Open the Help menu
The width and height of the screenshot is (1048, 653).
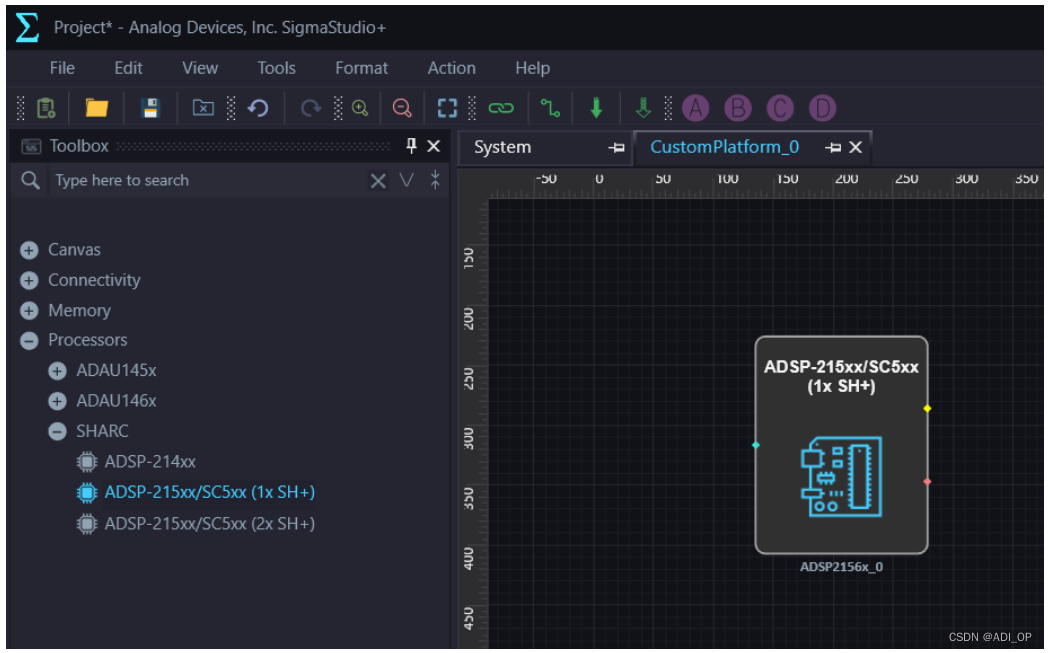pyautogui.click(x=533, y=68)
